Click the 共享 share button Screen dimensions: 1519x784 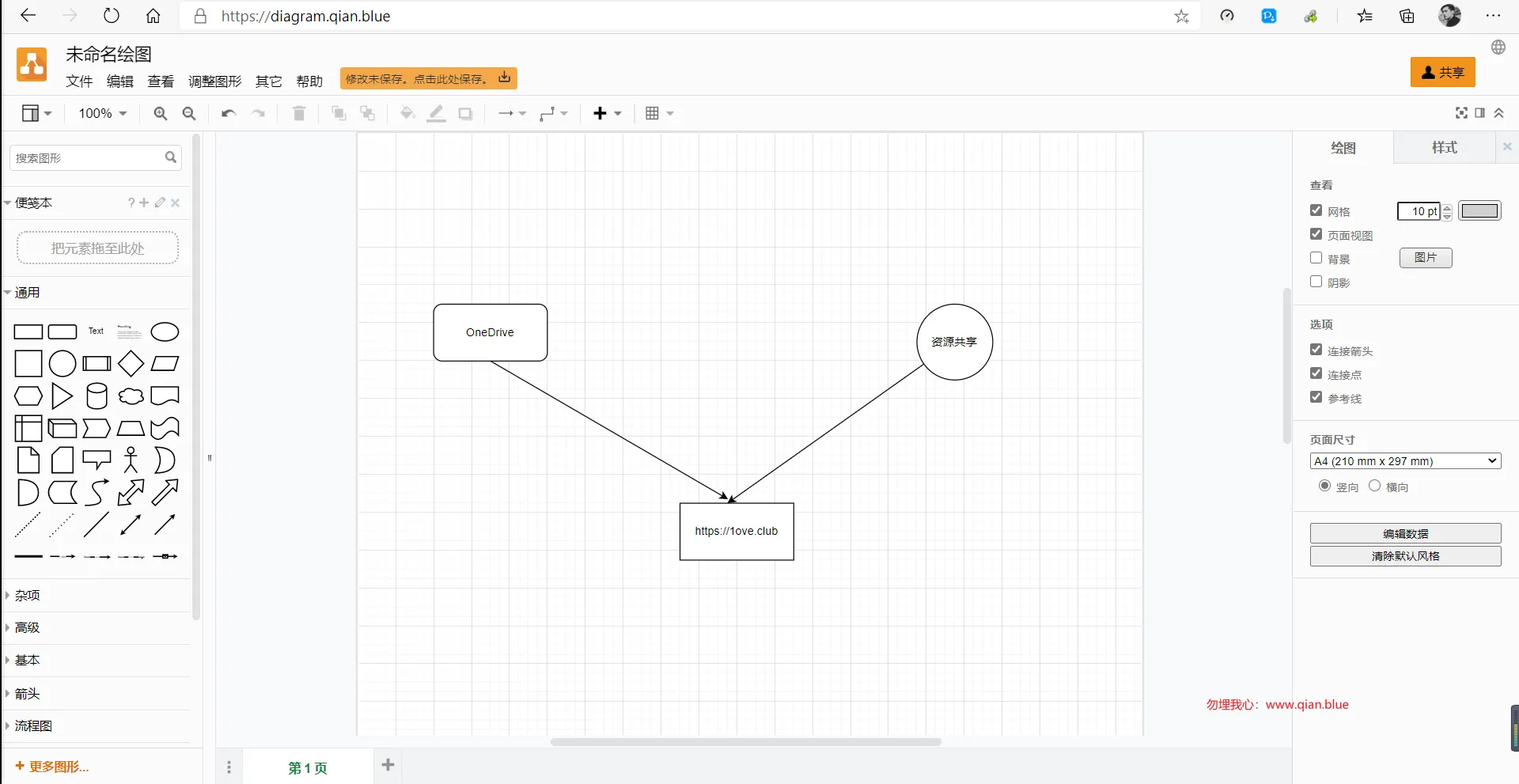(x=1443, y=73)
